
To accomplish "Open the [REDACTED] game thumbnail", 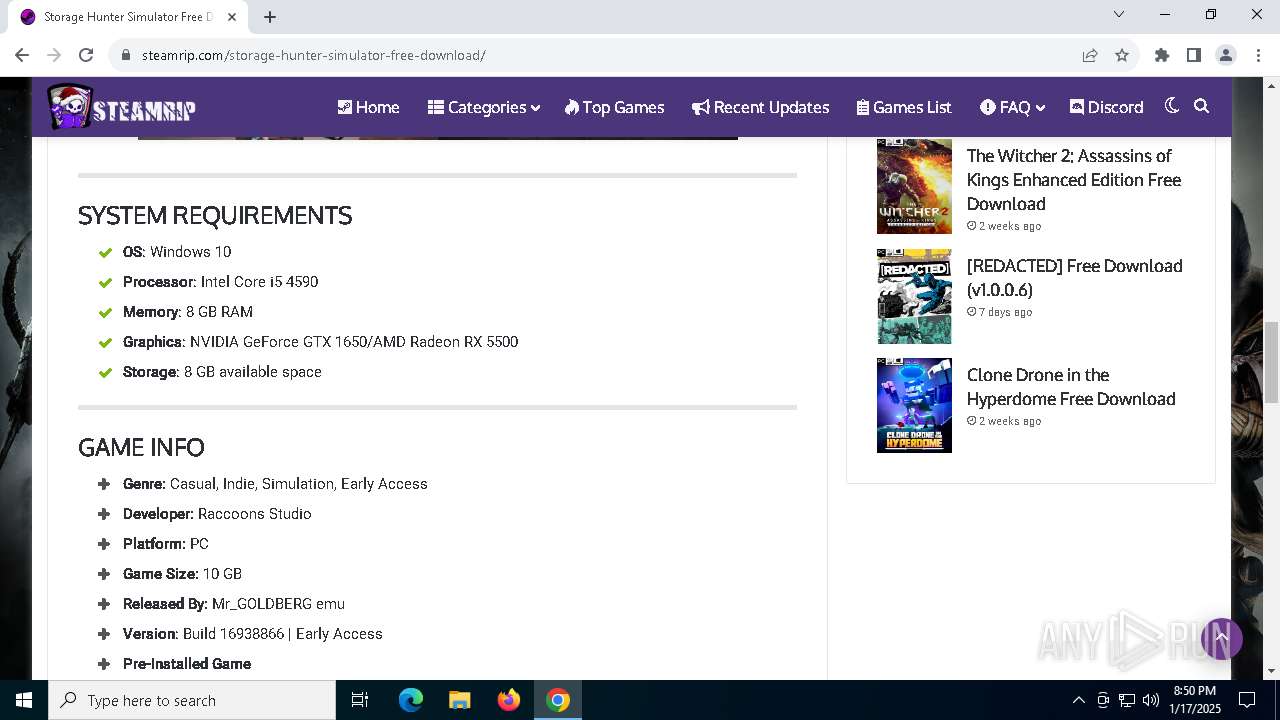I will [x=914, y=296].
